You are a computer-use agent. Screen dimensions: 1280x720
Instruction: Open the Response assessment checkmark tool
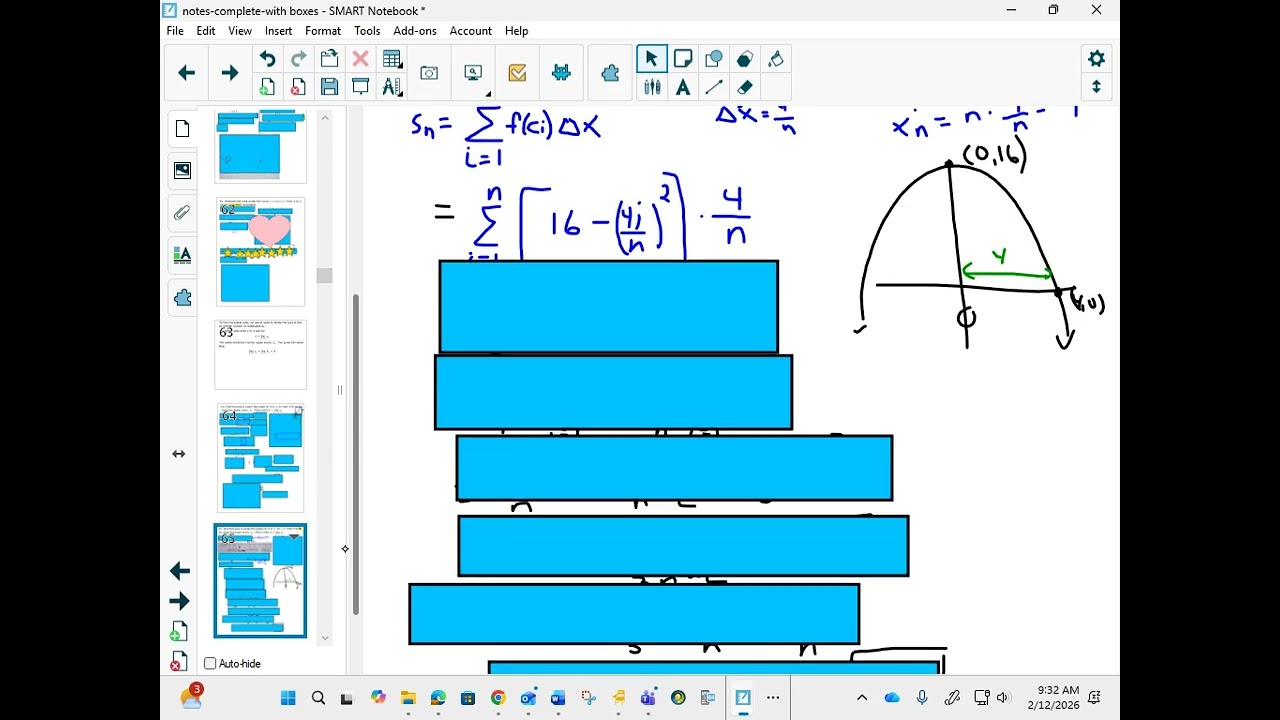pos(517,73)
